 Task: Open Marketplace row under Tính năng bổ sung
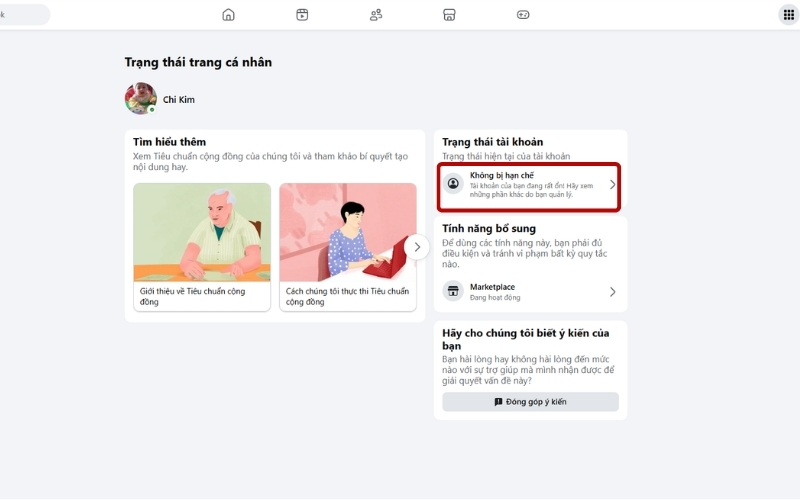[530, 292]
